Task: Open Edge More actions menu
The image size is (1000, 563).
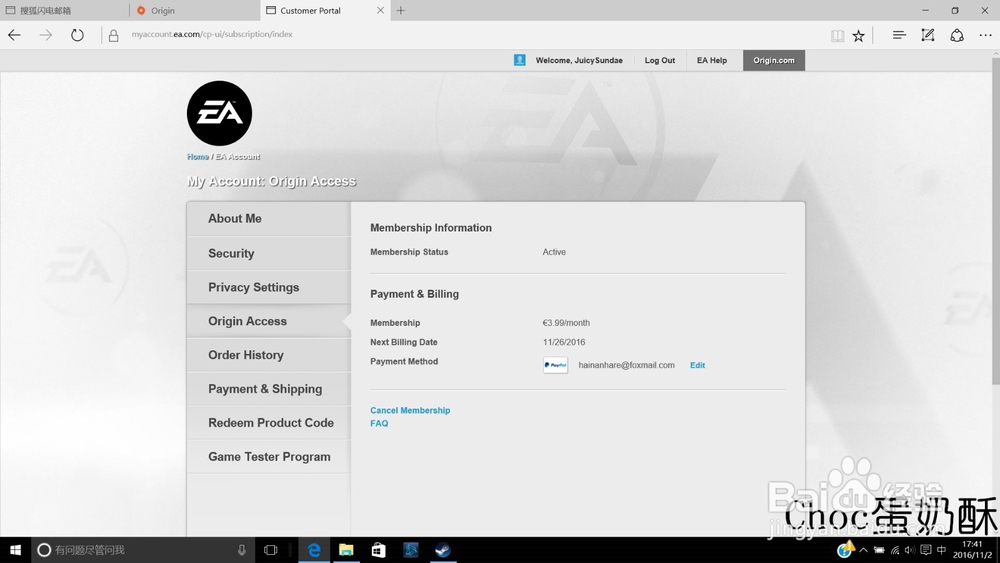Action: 985,35
